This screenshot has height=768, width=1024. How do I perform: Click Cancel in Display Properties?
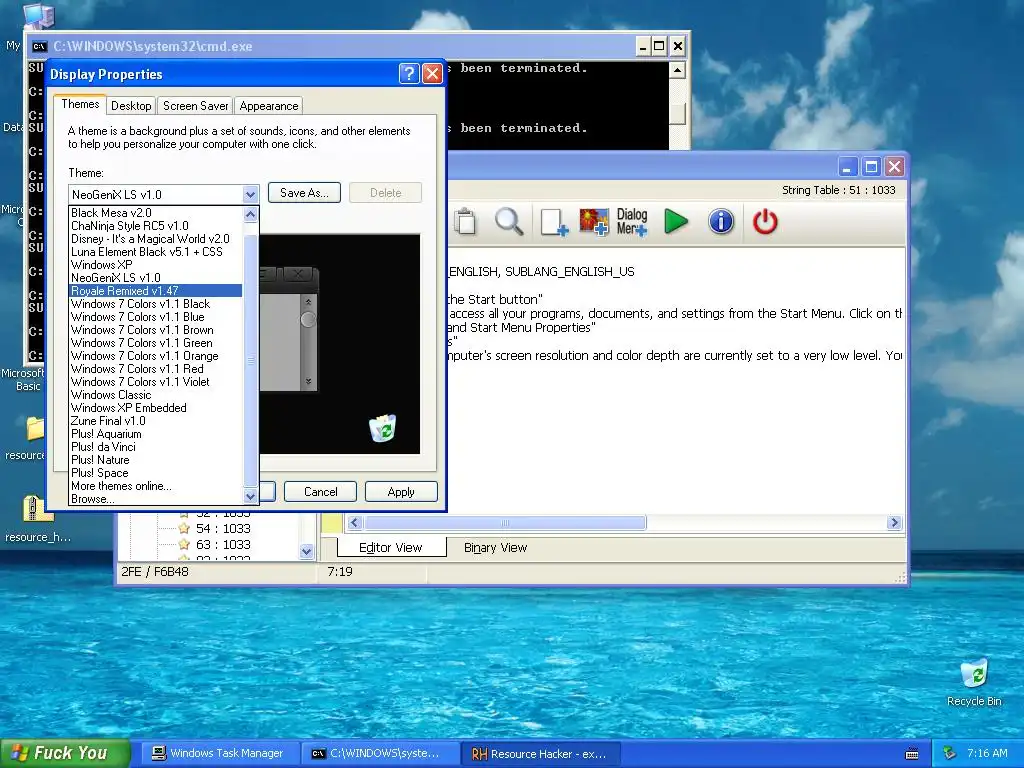(x=321, y=492)
